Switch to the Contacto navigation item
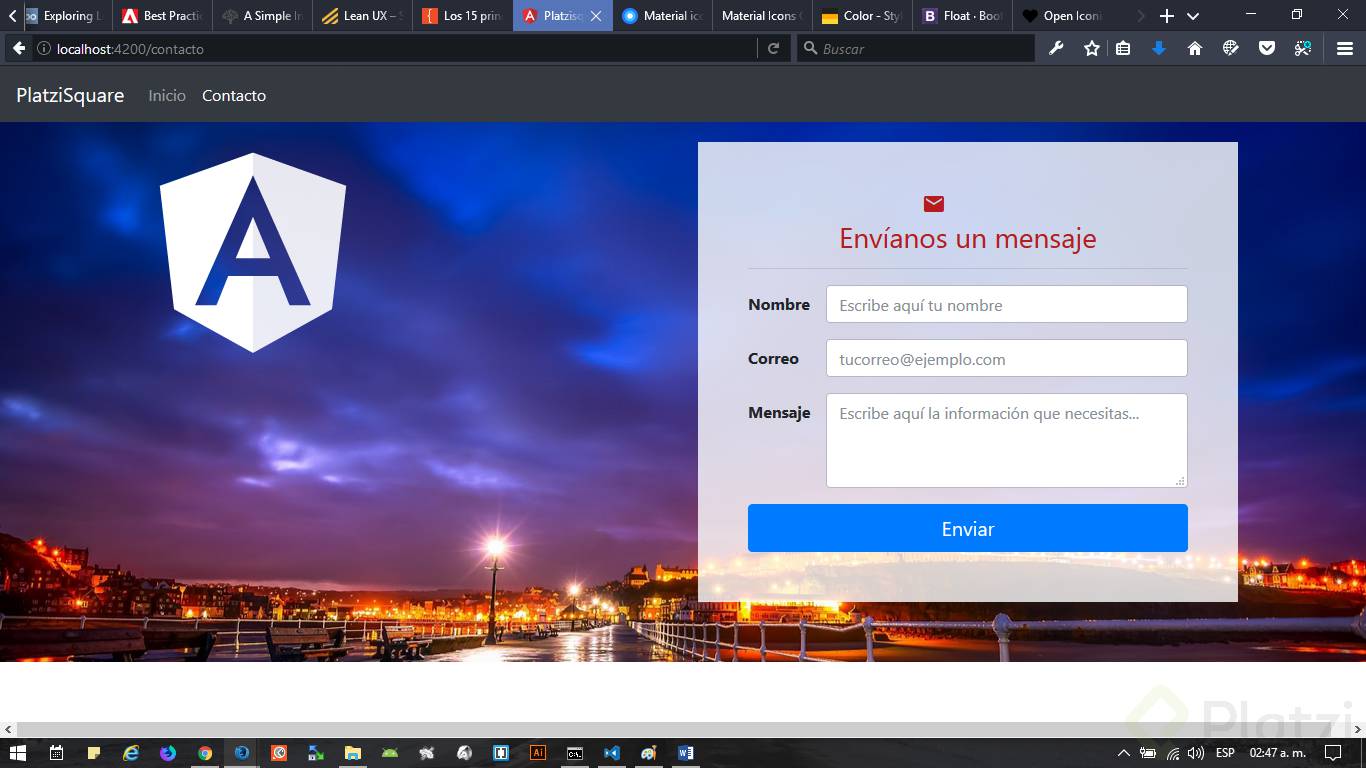This screenshot has width=1366, height=768. point(233,95)
